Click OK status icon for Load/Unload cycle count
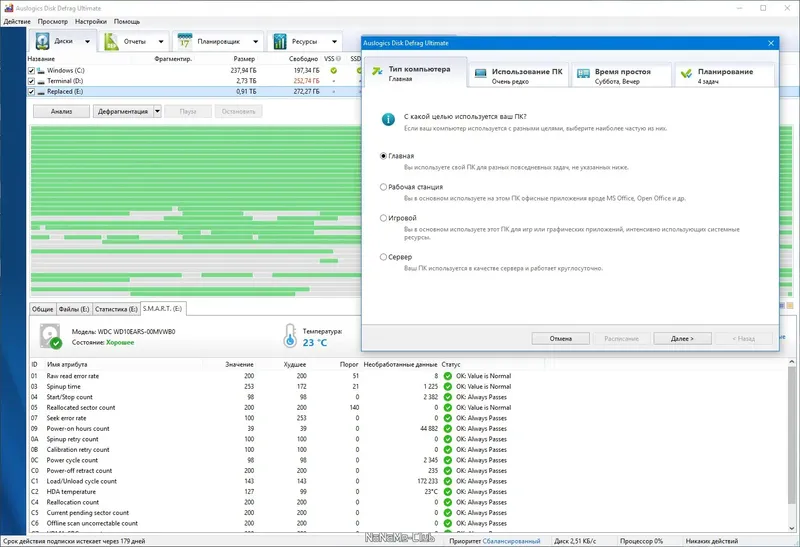 [x=447, y=481]
